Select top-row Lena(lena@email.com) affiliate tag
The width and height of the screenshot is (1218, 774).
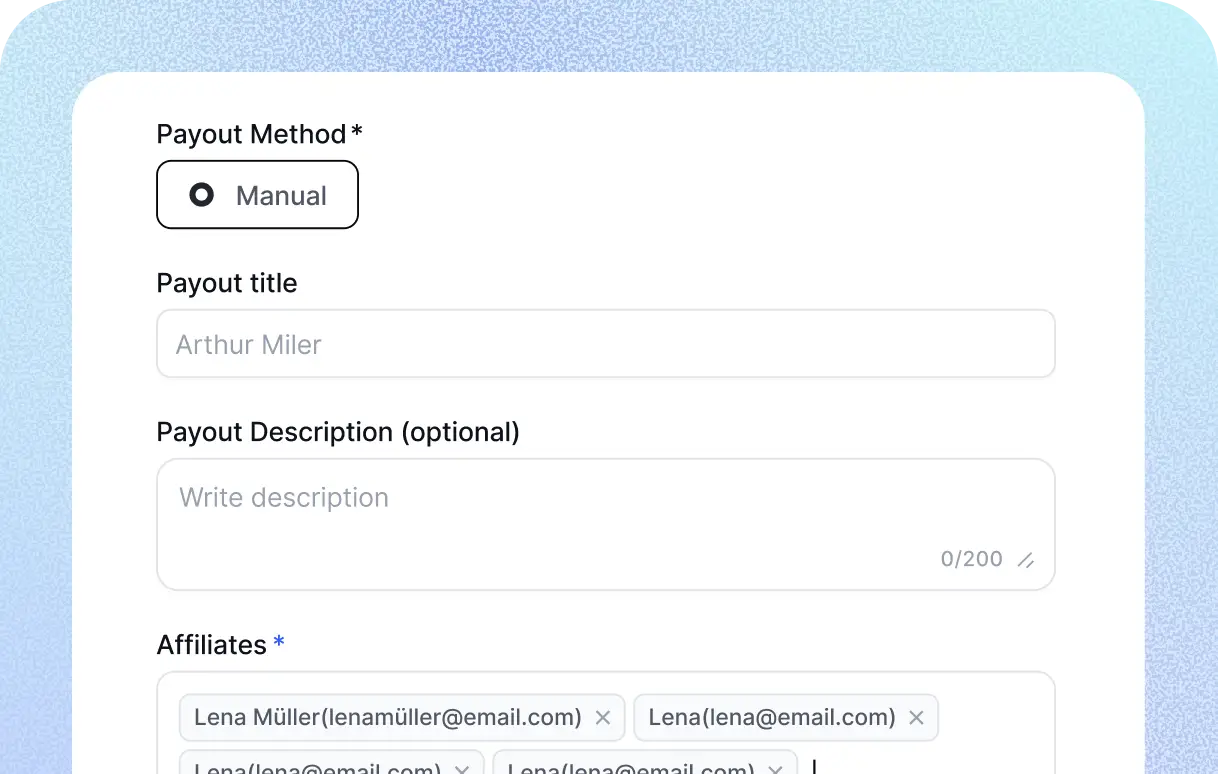[771, 717]
